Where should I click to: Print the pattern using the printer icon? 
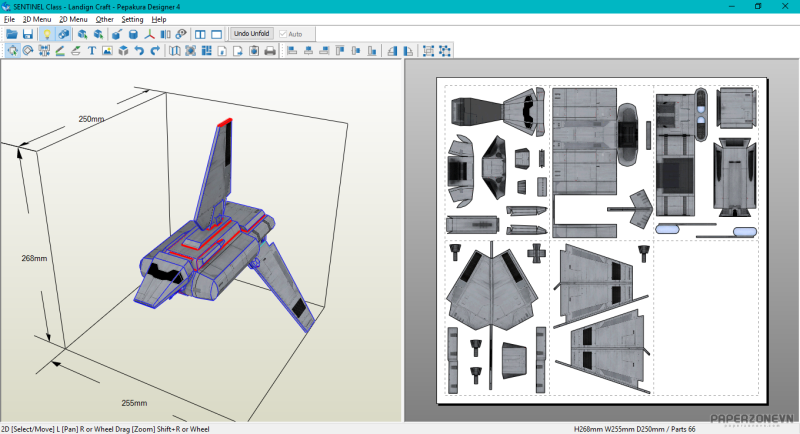[270, 50]
